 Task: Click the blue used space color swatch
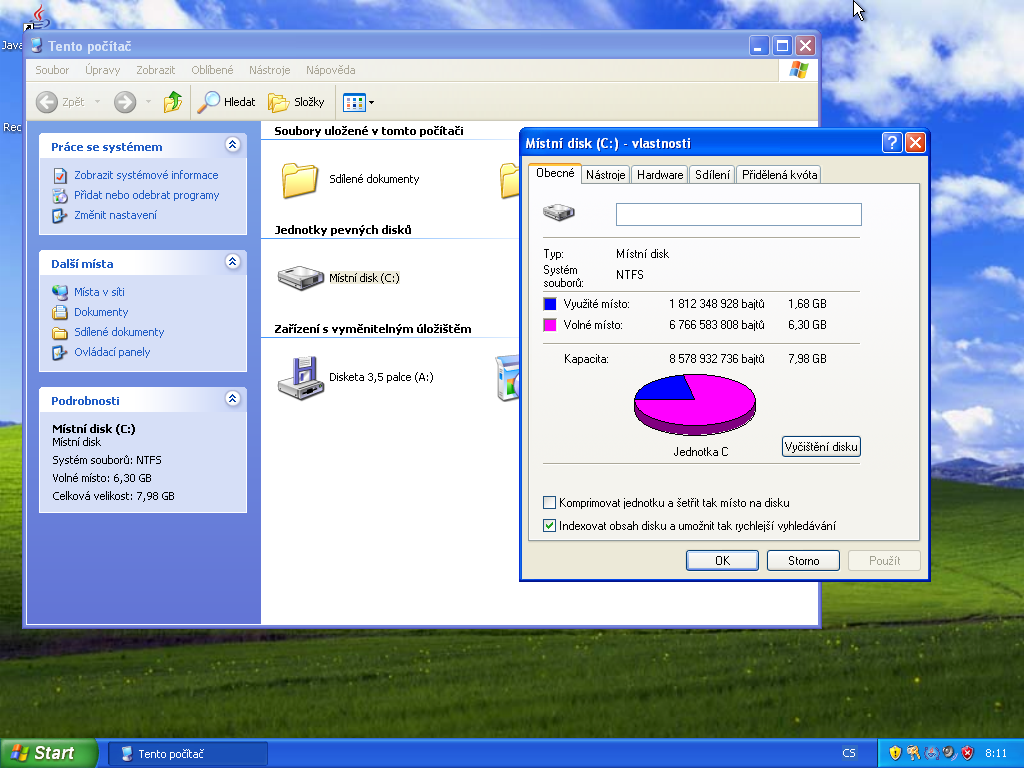[549, 304]
